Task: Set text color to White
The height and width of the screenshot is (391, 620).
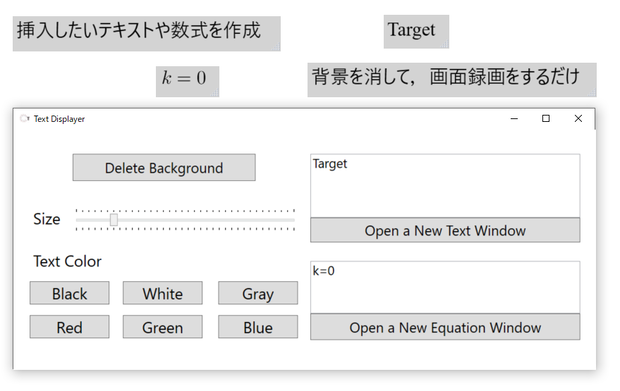Action: click(x=163, y=293)
